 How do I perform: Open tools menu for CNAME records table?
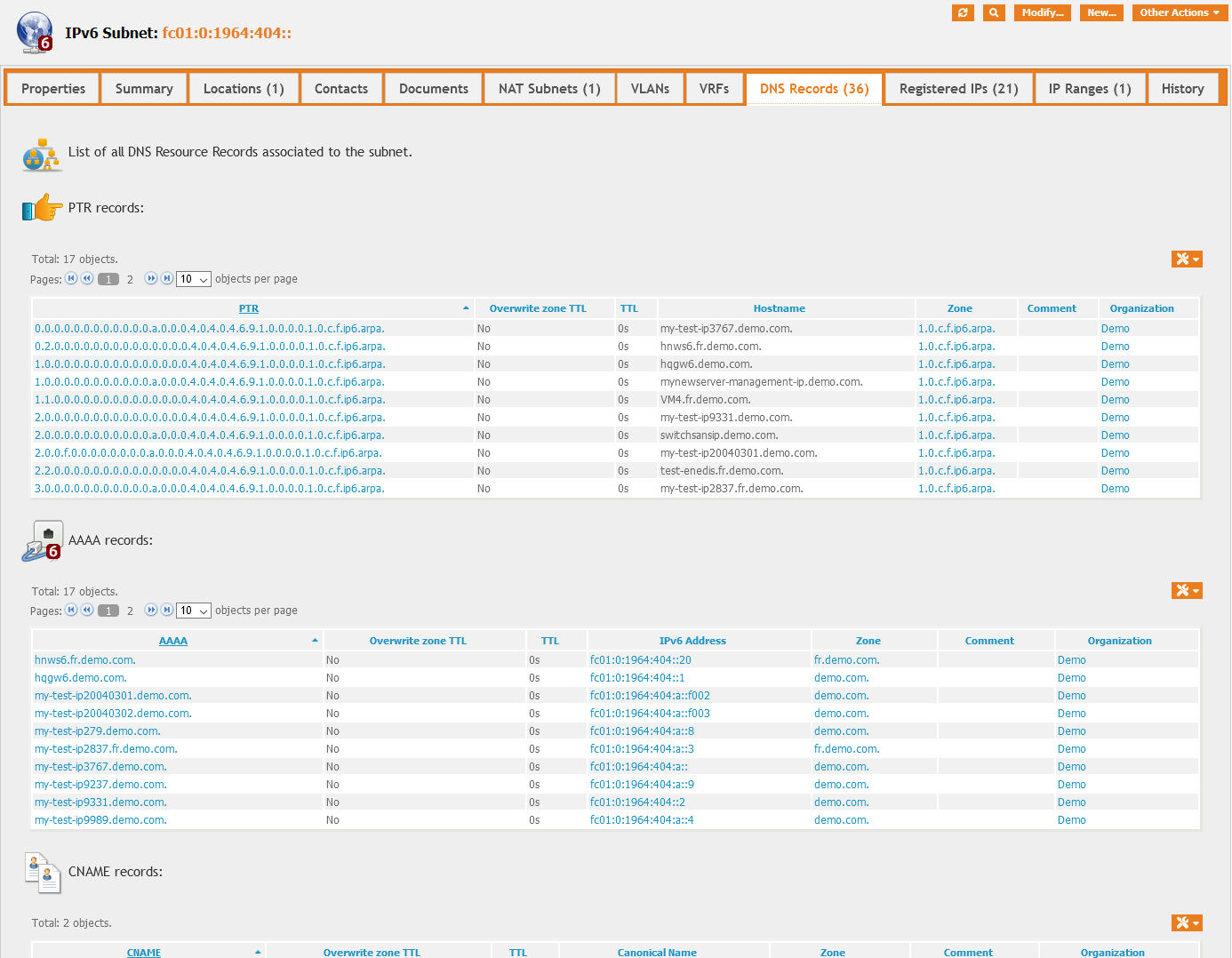(1187, 923)
